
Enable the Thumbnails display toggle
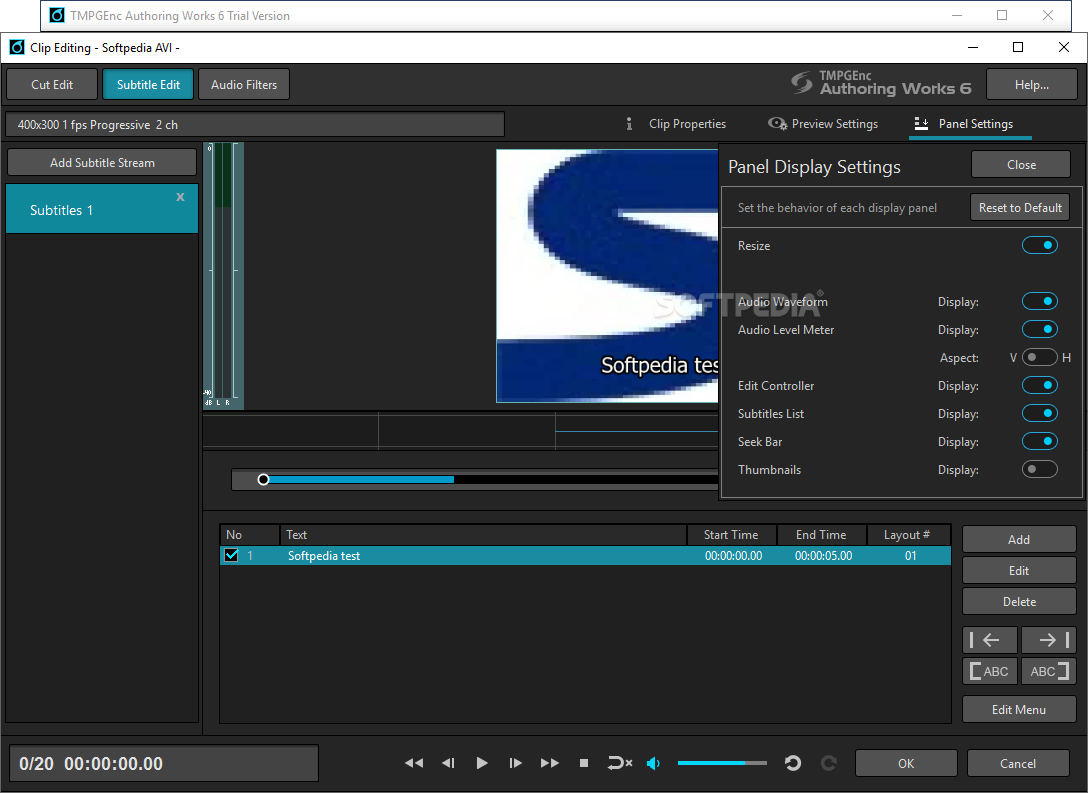[x=1039, y=470]
